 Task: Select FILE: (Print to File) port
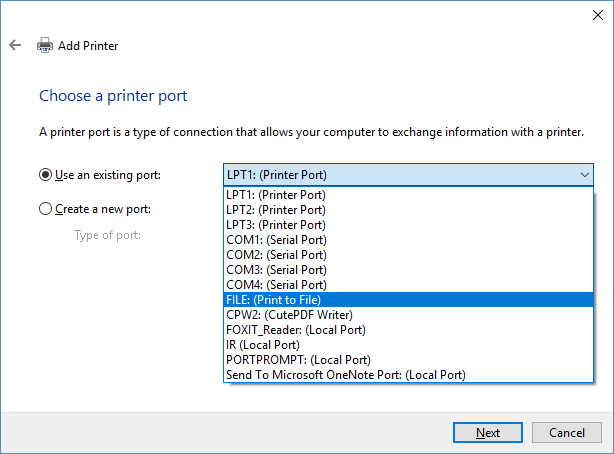click(x=274, y=300)
